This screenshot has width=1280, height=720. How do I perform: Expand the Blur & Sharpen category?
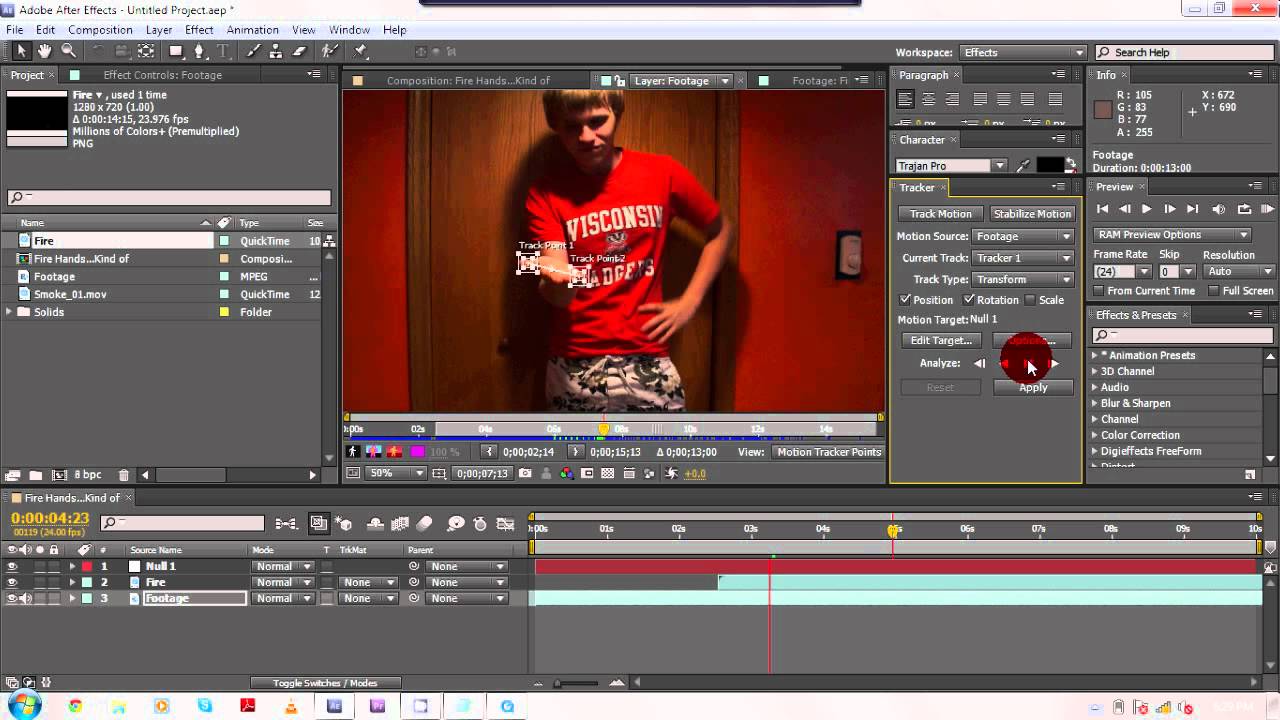pos(1094,403)
